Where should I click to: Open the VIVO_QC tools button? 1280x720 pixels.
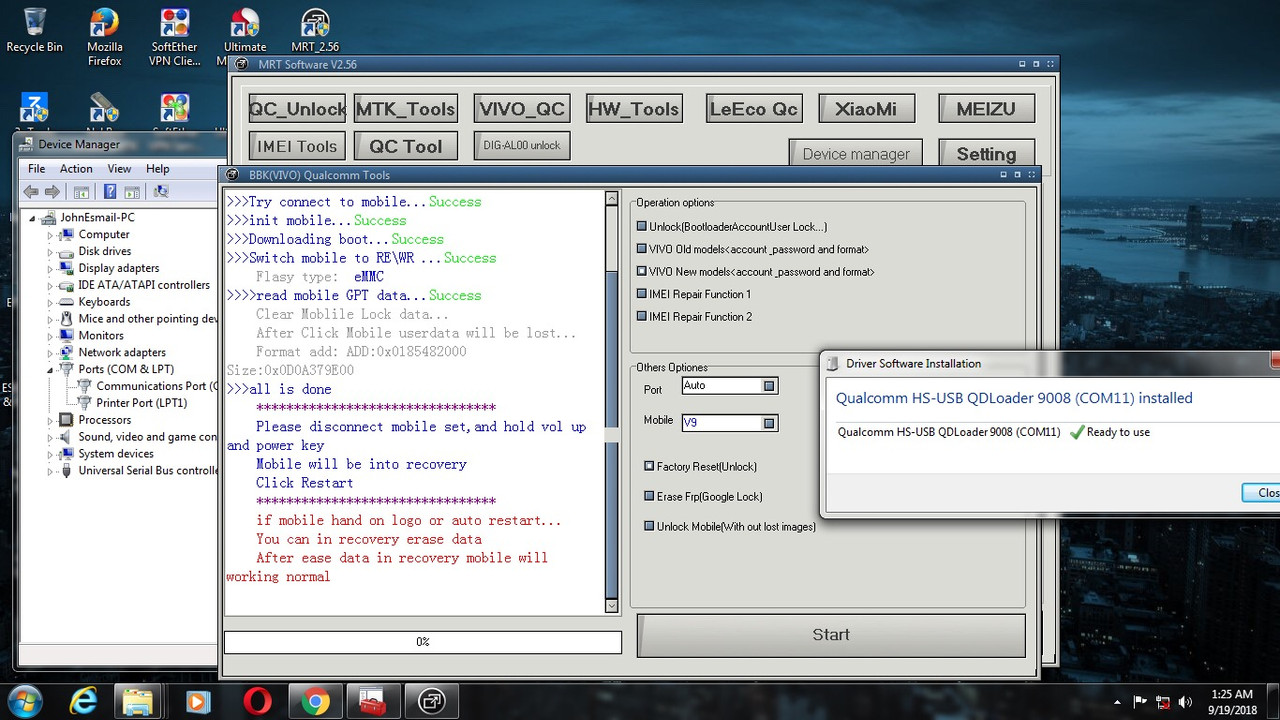(x=522, y=109)
